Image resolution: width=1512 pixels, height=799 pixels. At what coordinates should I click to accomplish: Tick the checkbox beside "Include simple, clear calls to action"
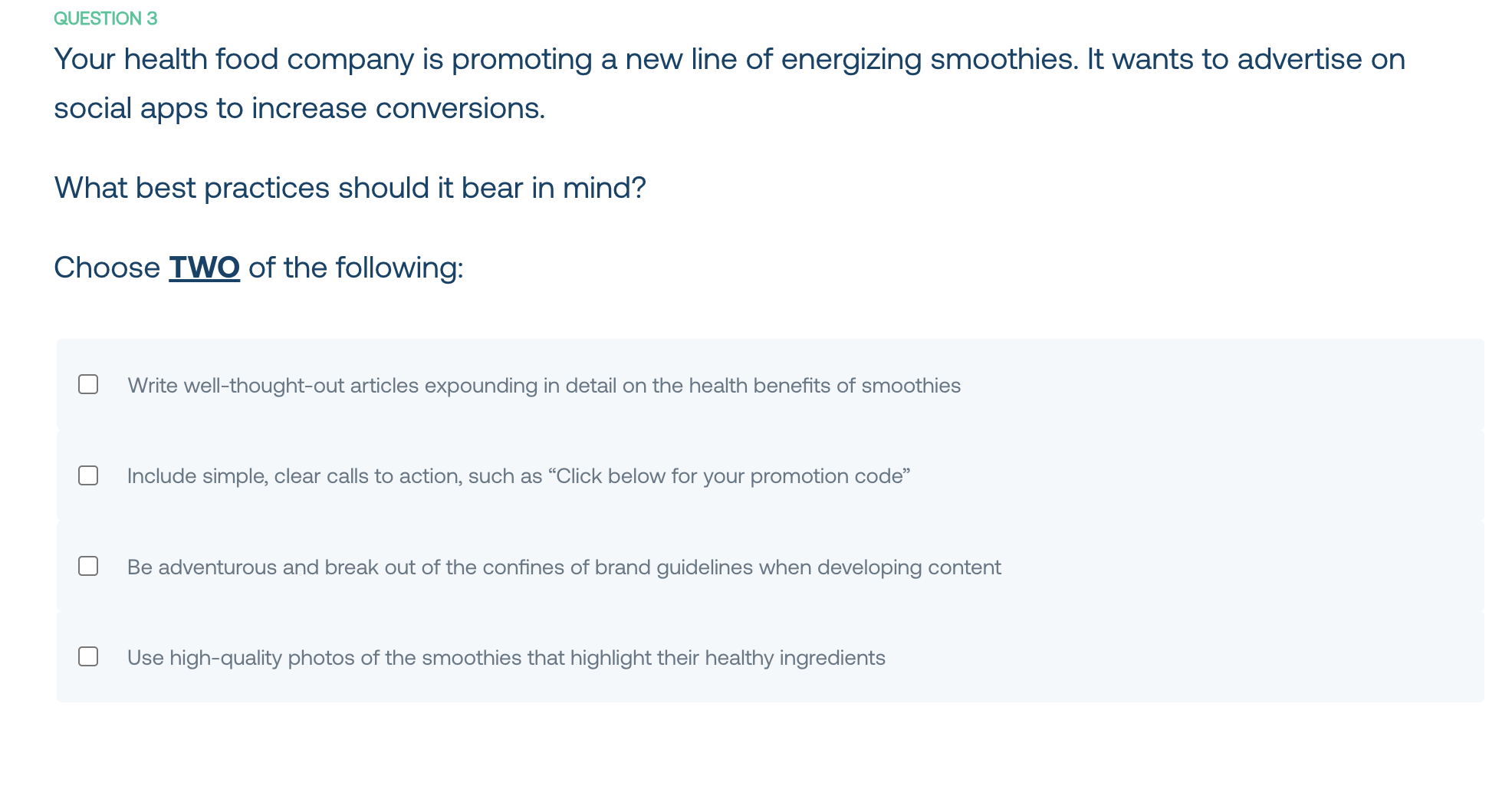tap(88, 475)
